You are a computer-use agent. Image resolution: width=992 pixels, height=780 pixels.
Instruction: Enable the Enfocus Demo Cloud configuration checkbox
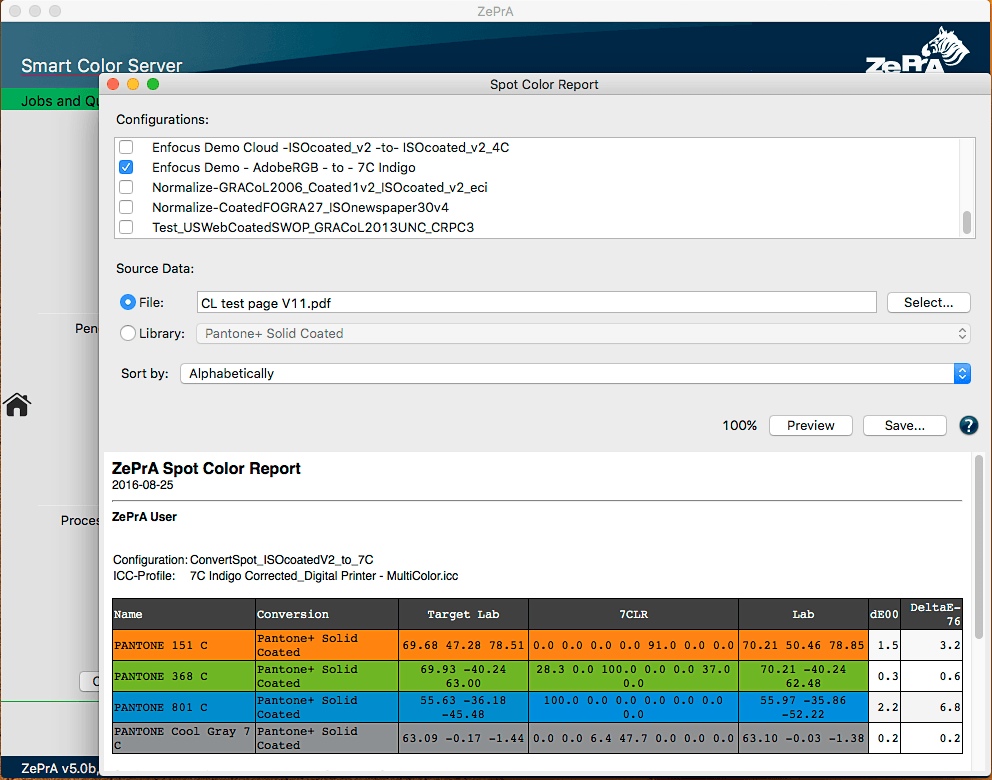126,146
